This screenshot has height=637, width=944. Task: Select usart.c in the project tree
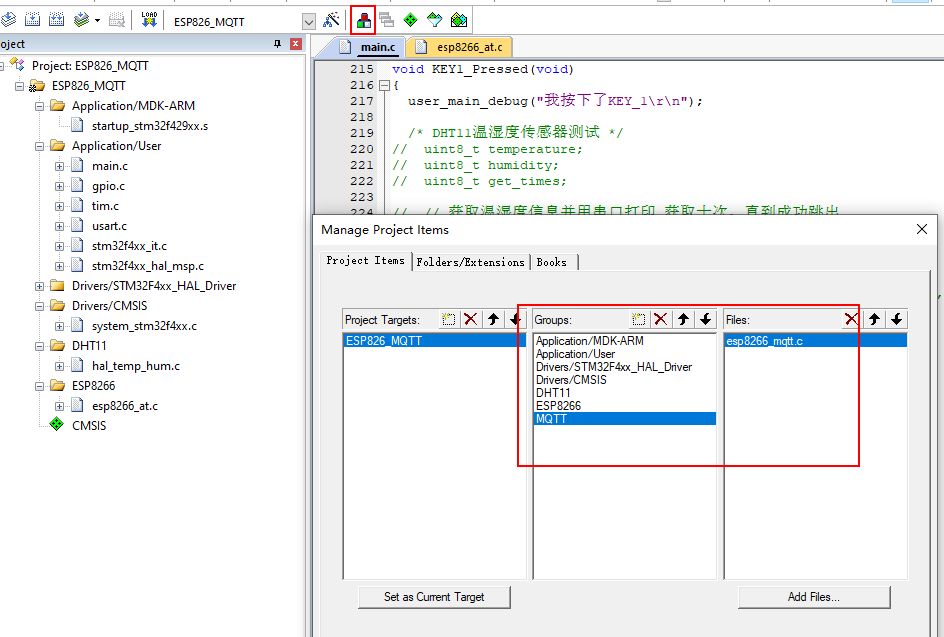click(109, 226)
